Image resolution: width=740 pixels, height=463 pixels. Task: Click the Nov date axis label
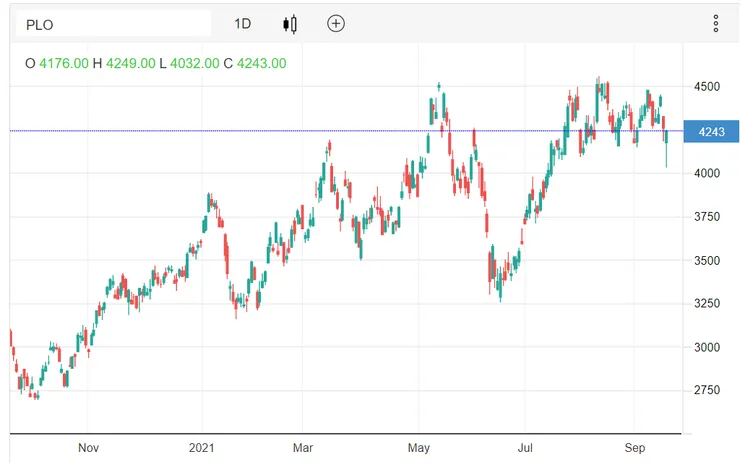[88, 447]
